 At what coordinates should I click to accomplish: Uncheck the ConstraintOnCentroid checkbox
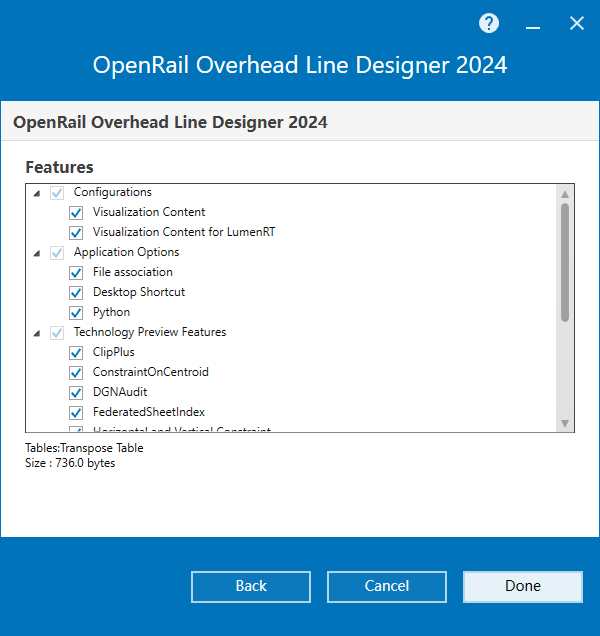(76, 372)
